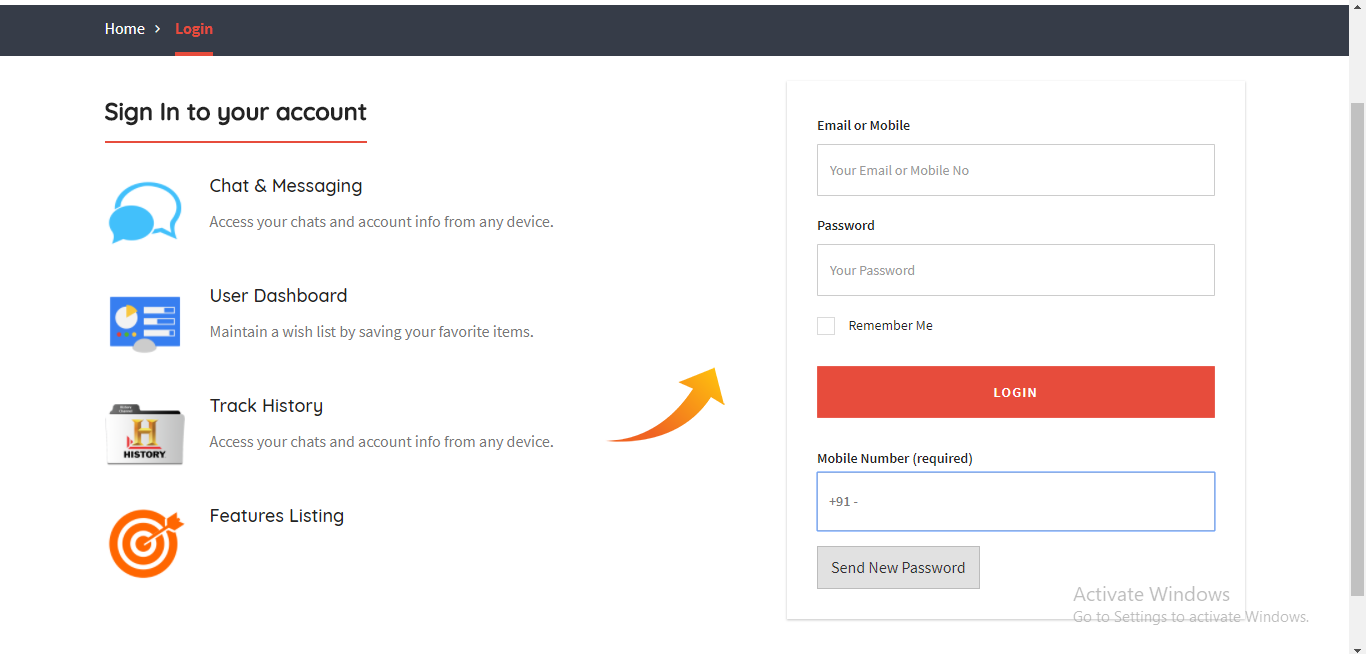Click the Send New Password button
The image size is (1366, 654).
click(x=898, y=567)
